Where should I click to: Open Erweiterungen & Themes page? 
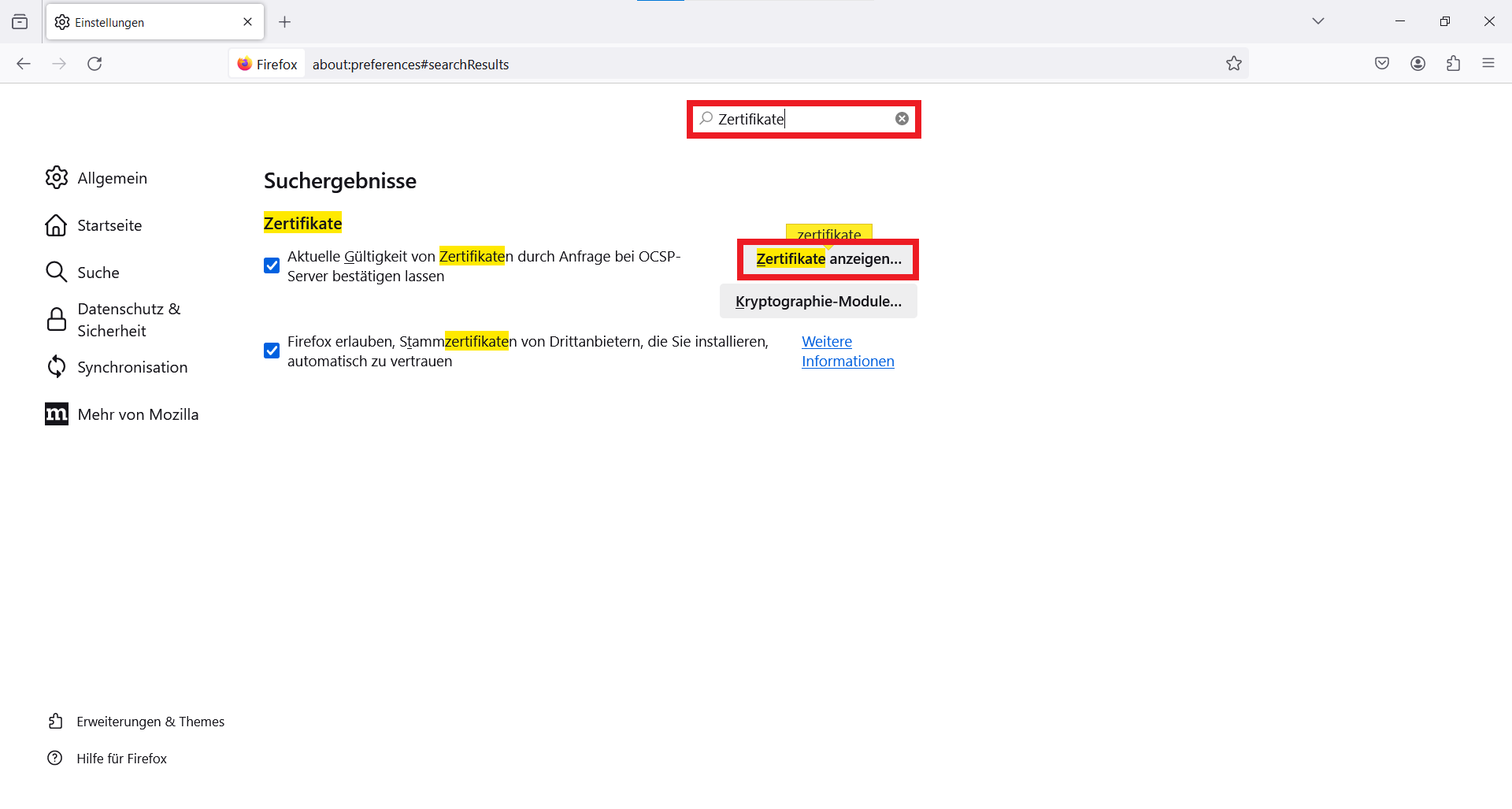click(x=150, y=722)
